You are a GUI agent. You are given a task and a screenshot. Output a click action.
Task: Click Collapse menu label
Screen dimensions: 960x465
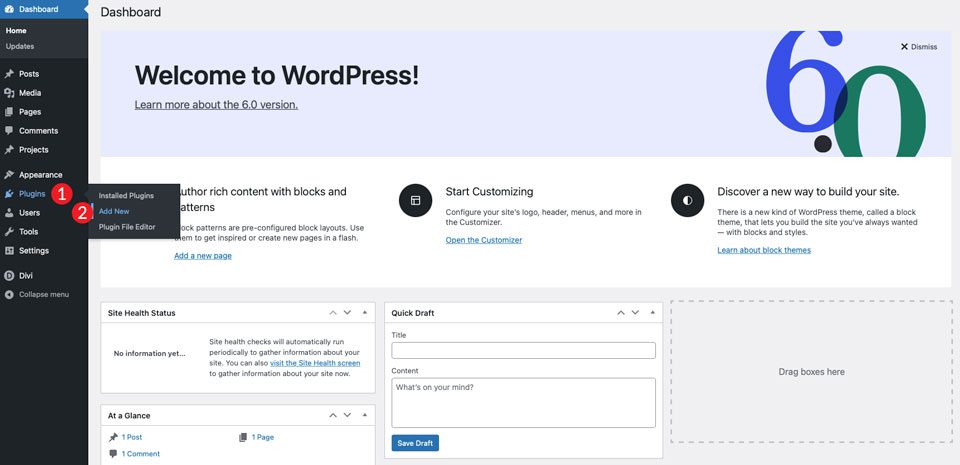[x=44, y=295]
